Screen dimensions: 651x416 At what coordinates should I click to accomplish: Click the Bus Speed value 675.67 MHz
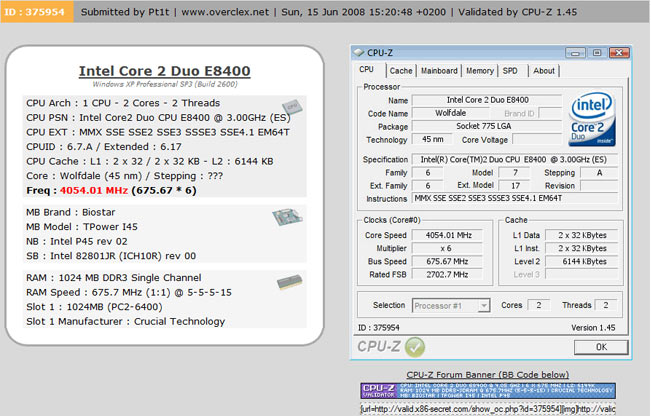tap(447, 262)
